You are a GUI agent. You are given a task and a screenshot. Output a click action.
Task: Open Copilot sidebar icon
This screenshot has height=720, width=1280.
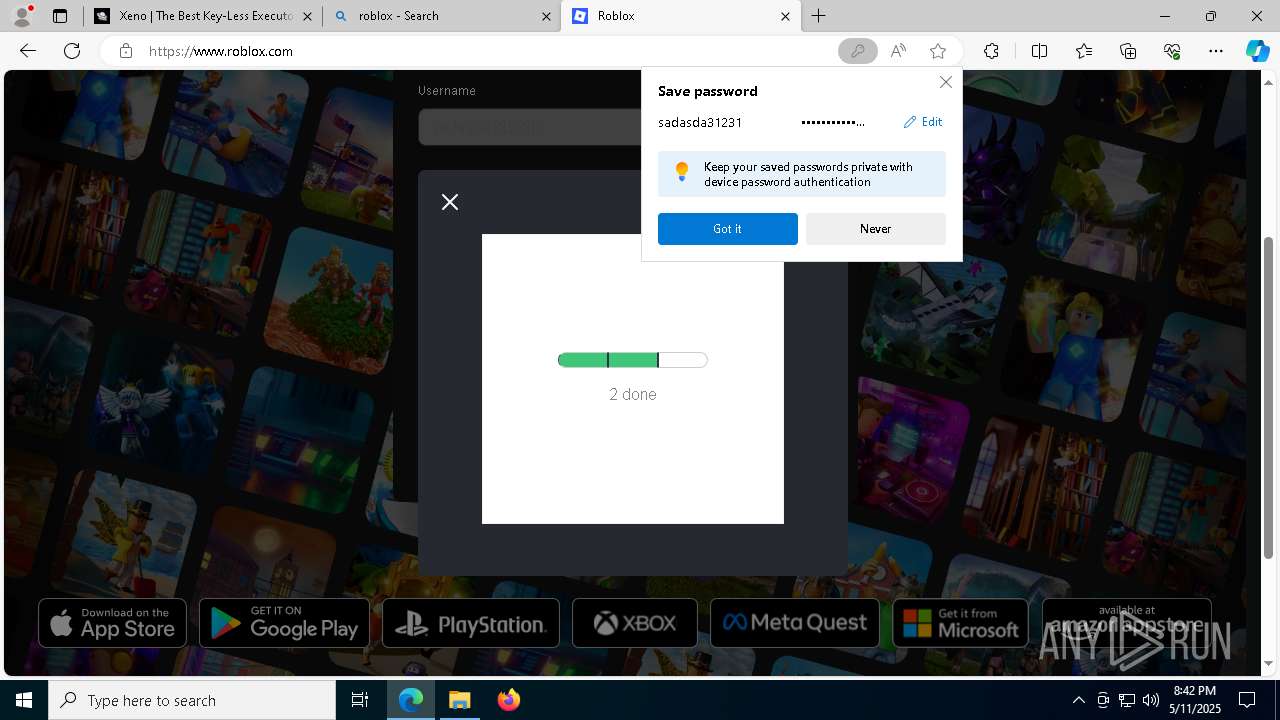pos(1257,51)
